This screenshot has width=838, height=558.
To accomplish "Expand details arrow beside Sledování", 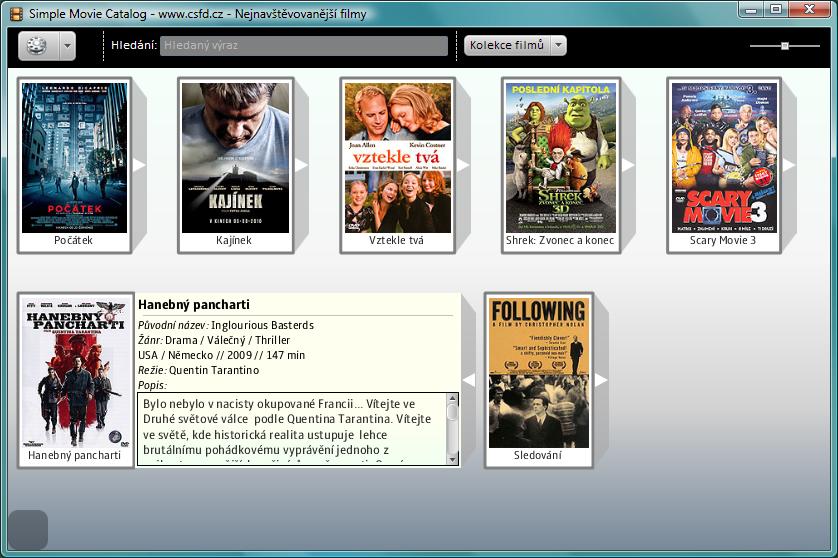I will [601, 380].
